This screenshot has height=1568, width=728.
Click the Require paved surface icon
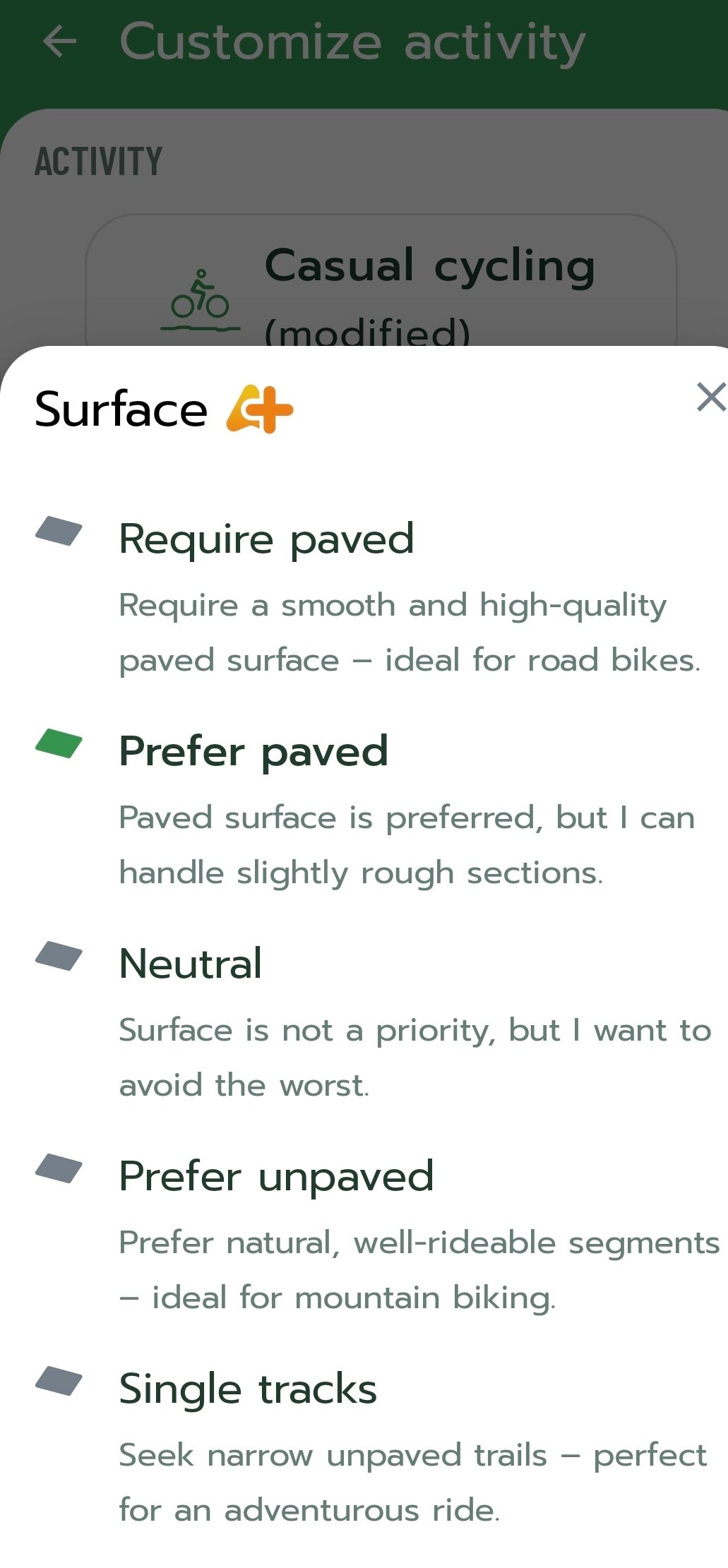[x=59, y=531]
